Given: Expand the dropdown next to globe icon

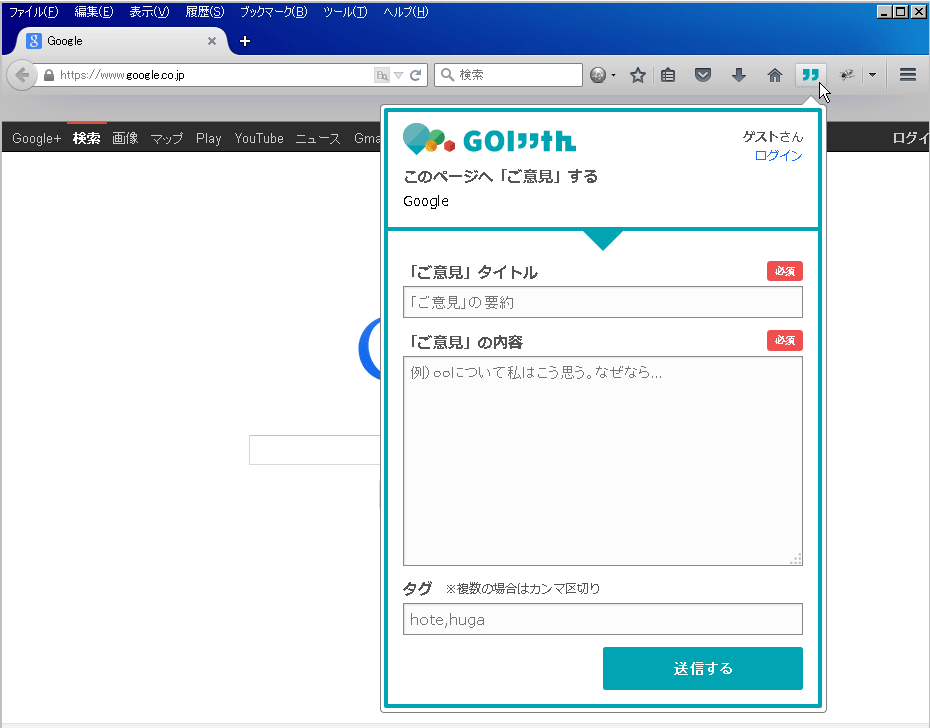Looking at the screenshot, I should click(x=613, y=75).
